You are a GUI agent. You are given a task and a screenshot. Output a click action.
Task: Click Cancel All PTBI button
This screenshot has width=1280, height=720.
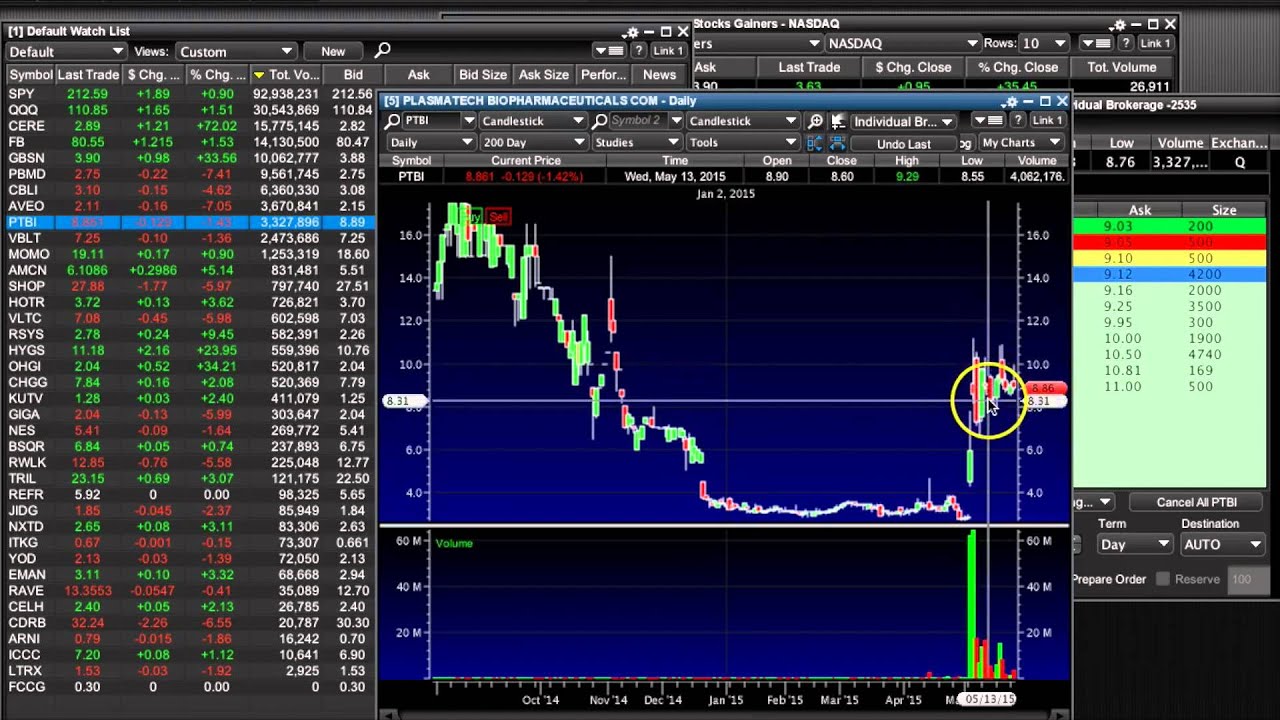(x=1197, y=502)
